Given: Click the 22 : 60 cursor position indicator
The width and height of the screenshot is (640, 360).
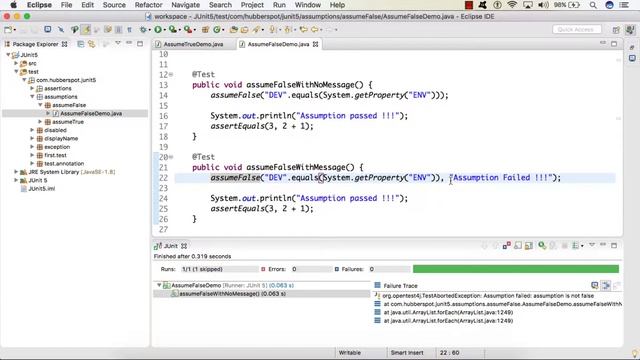Looking at the screenshot, I should 449,353.
